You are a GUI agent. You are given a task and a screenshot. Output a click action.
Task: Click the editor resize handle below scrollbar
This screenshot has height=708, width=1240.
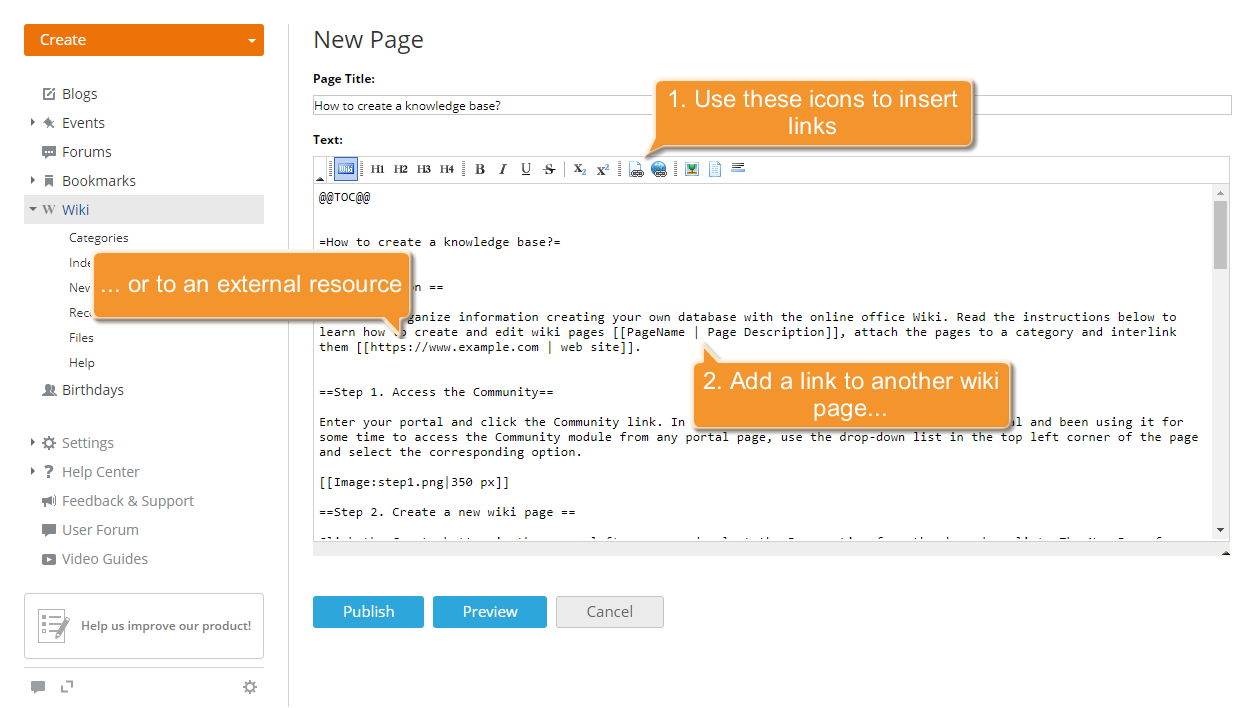(x=1226, y=552)
